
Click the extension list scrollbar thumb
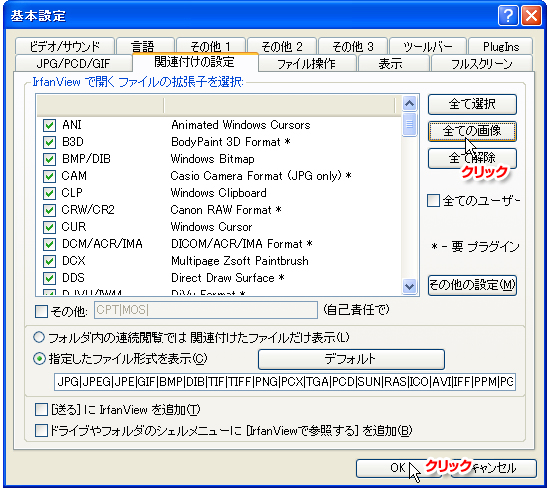409,124
